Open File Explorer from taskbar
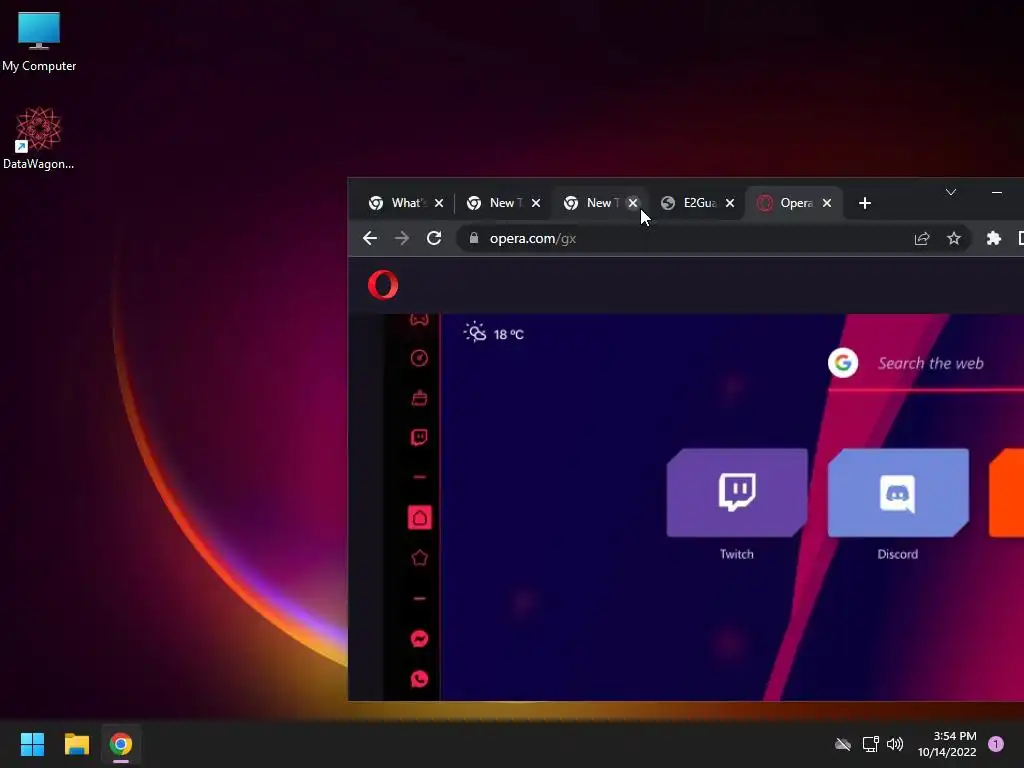The width and height of the screenshot is (1024, 768). (x=76, y=744)
